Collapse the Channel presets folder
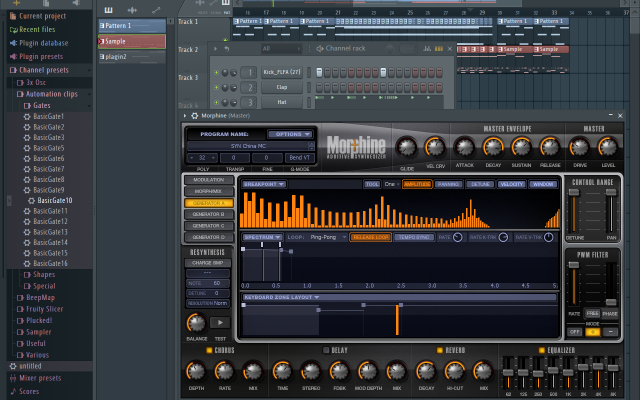 click(x=49, y=70)
